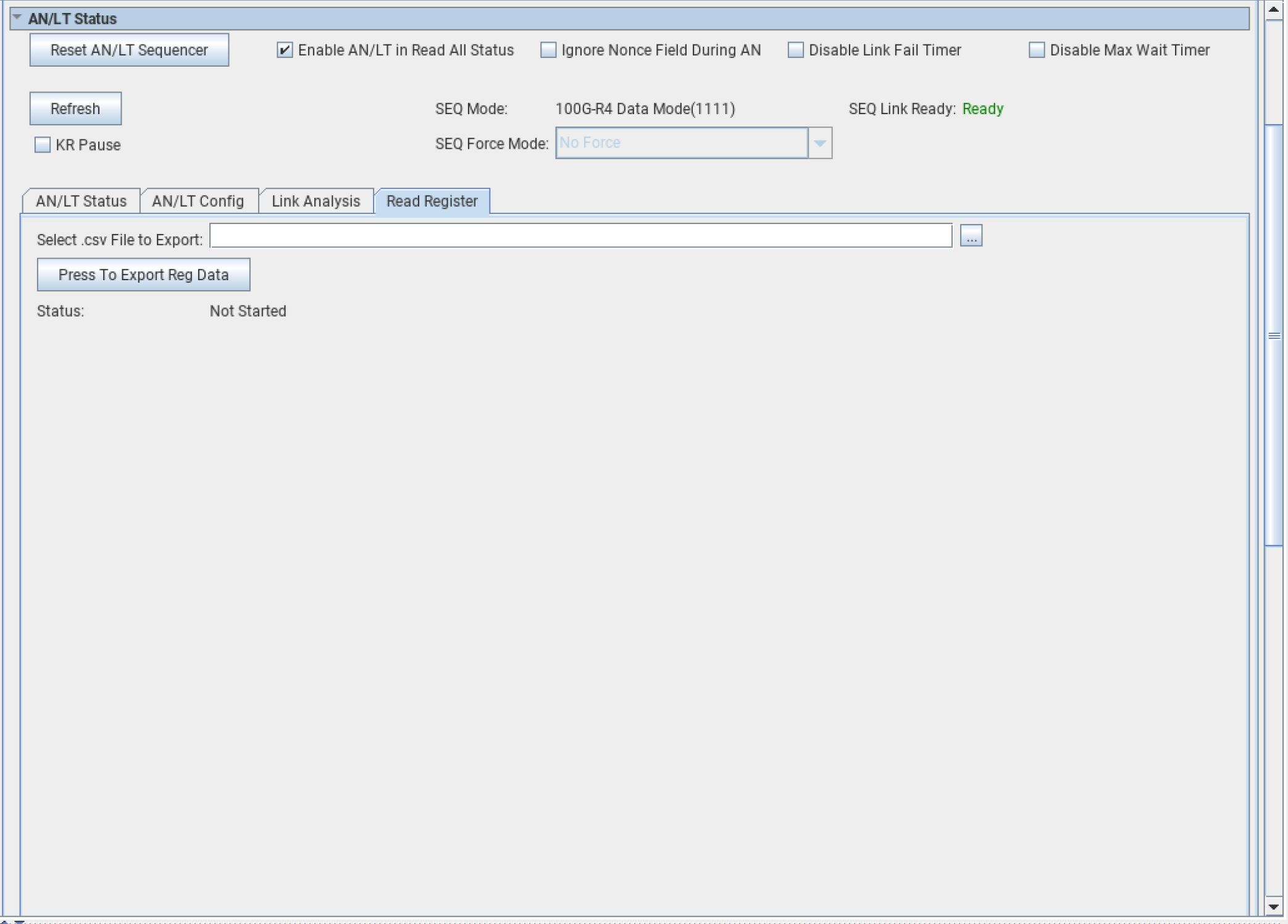Open the SEQ Force Mode dropdown arrow
Image resolution: width=1288 pixels, height=924 pixels.
[820, 143]
